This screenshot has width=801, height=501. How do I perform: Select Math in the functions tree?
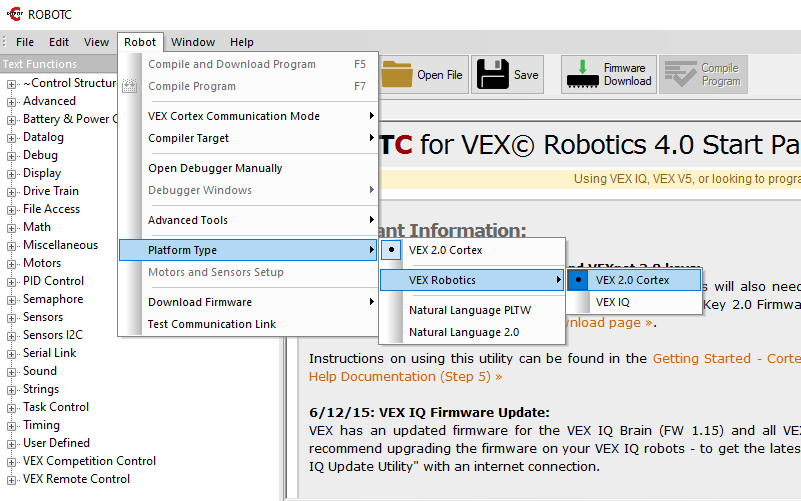point(37,227)
